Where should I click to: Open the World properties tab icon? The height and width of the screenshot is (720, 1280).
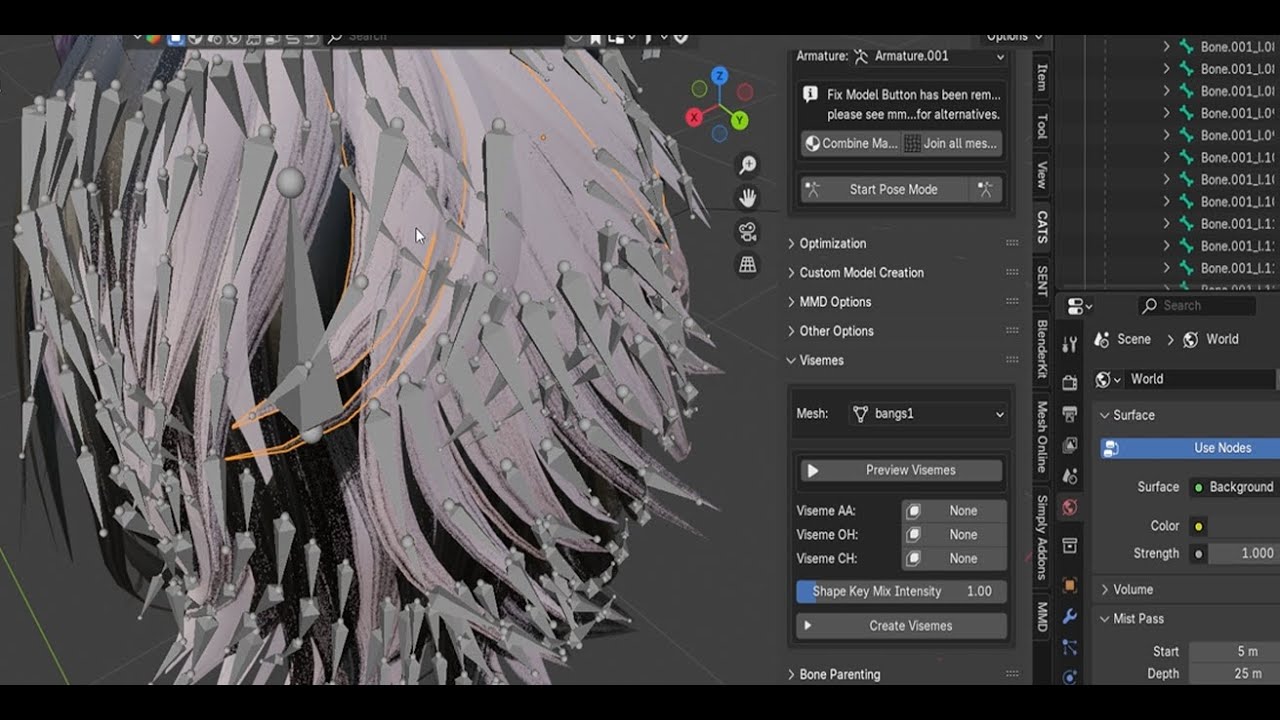coord(1069,508)
